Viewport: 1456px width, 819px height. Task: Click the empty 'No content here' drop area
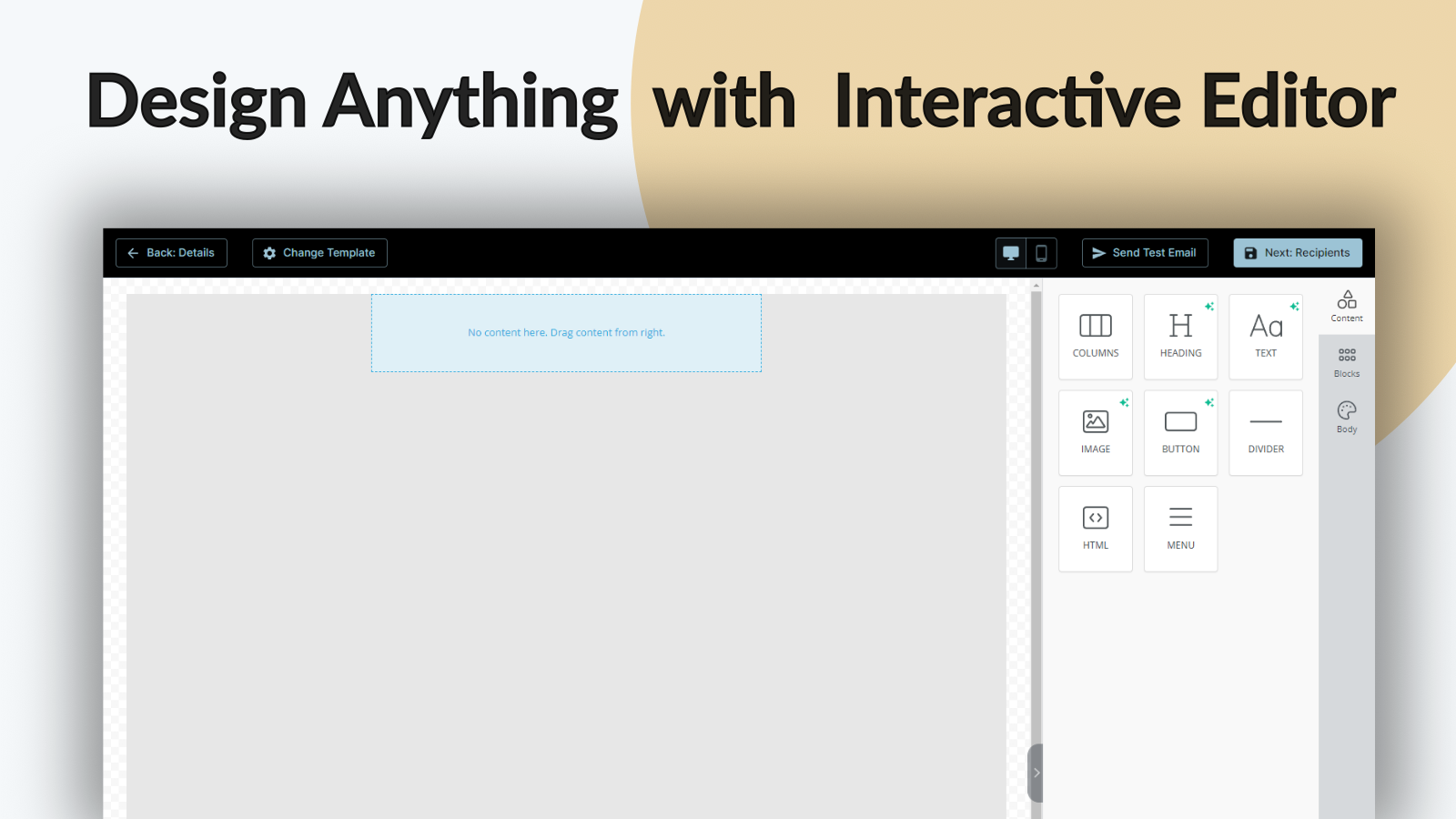coord(566,333)
